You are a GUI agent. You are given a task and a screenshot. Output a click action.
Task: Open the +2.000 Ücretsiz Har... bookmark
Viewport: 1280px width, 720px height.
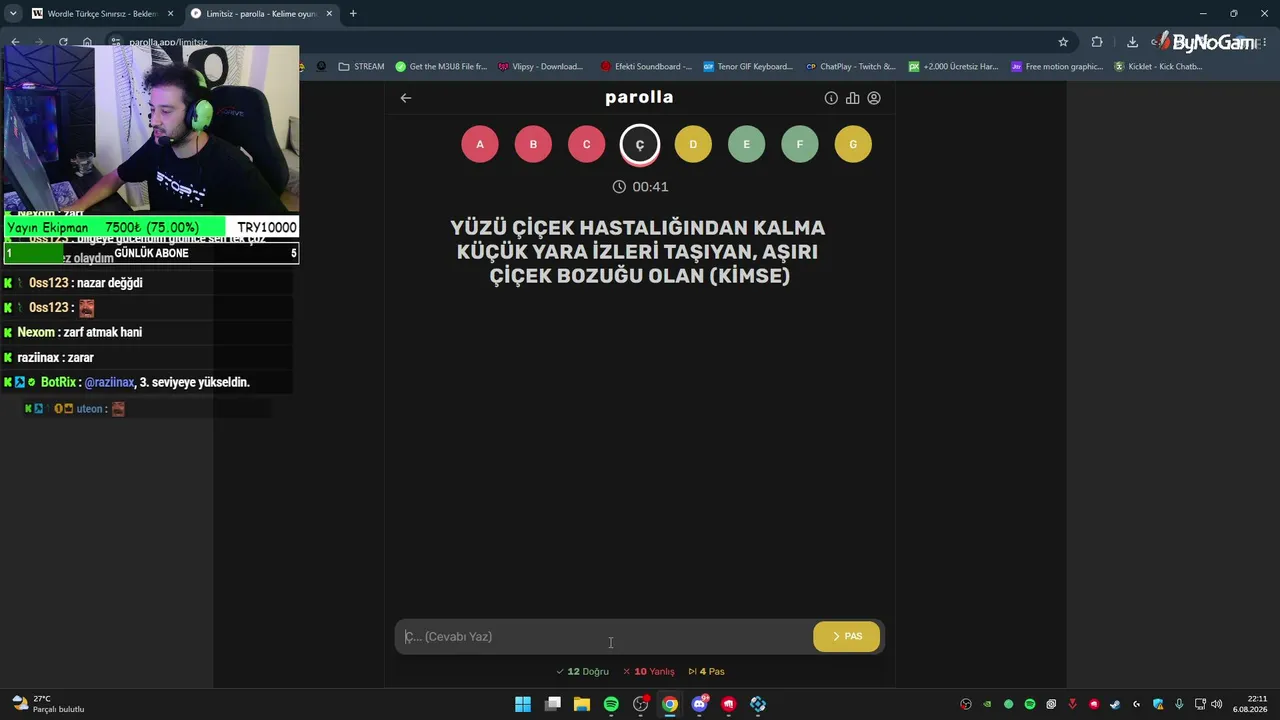click(x=953, y=67)
